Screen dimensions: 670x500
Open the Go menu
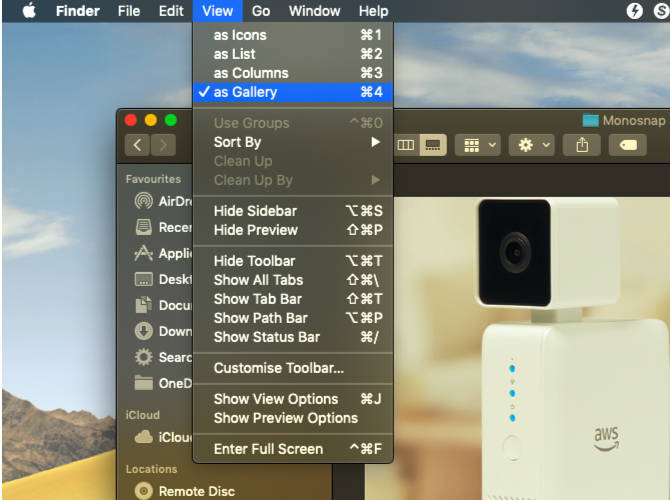click(x=261, y=11)
